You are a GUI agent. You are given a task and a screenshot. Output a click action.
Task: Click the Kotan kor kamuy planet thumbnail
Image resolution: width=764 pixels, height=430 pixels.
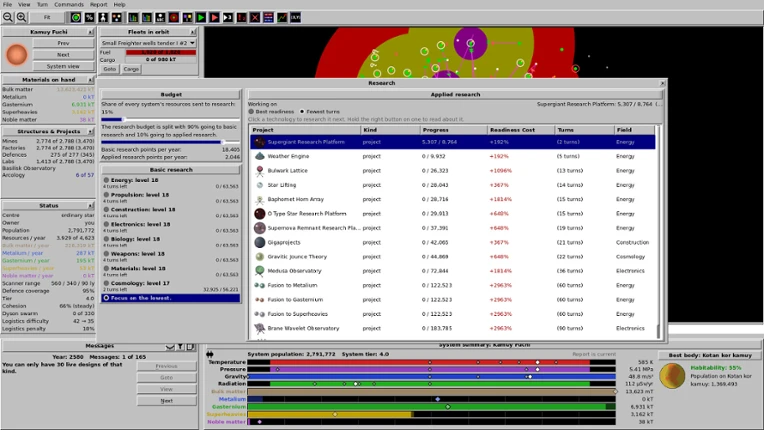click(x=672, y=376)
